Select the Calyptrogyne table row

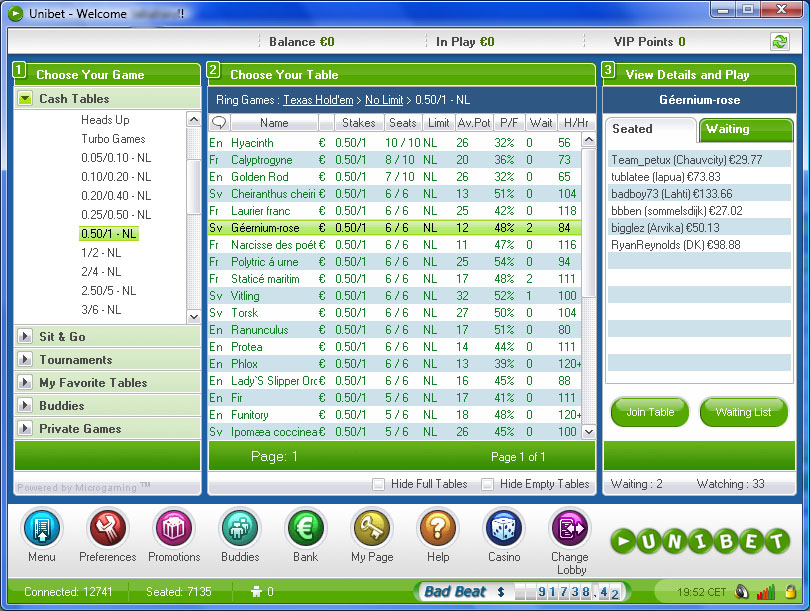point(395,160)
